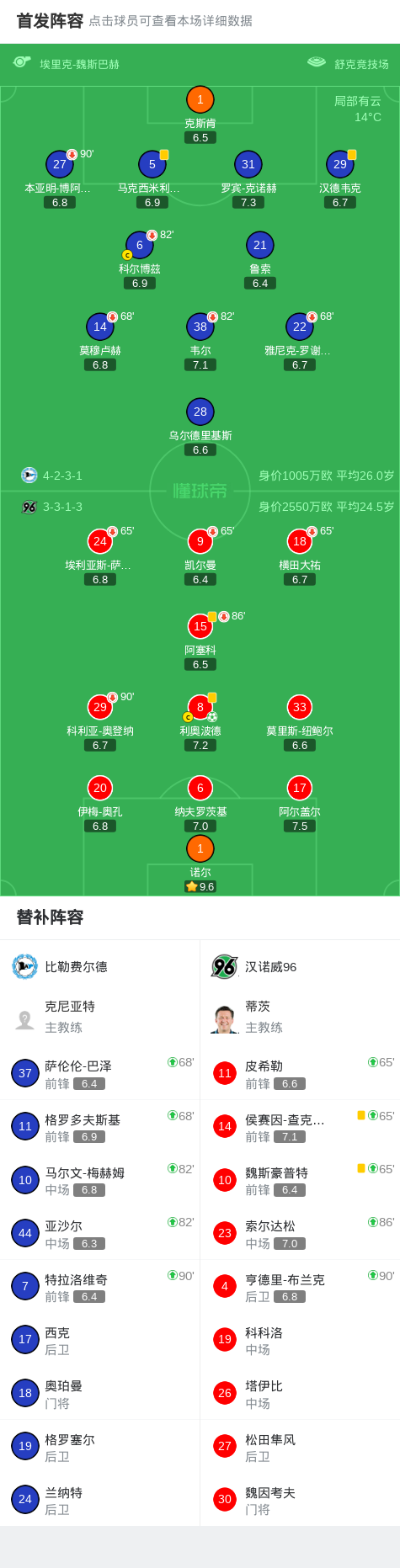
Task: Tap substitute goalkeeper 30 魏因考夫
Action: point(300,1499)
